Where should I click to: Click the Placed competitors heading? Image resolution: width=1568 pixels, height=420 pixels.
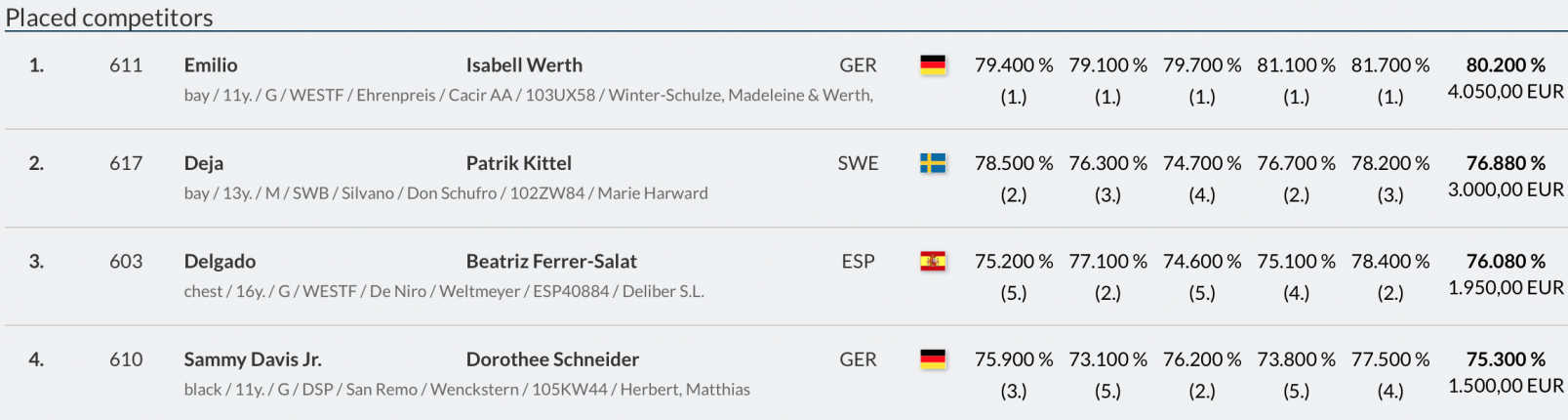109,18
